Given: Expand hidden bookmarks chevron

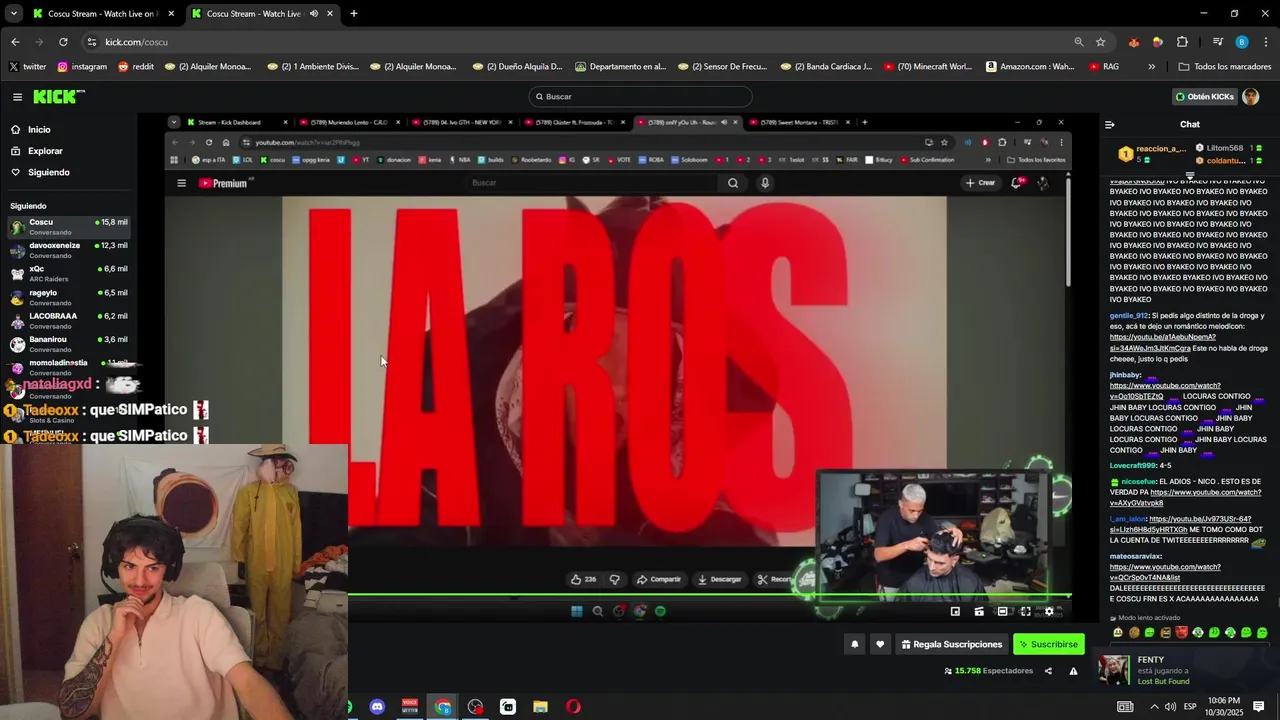Looking at the screenshot, I should click(1151, 67).
